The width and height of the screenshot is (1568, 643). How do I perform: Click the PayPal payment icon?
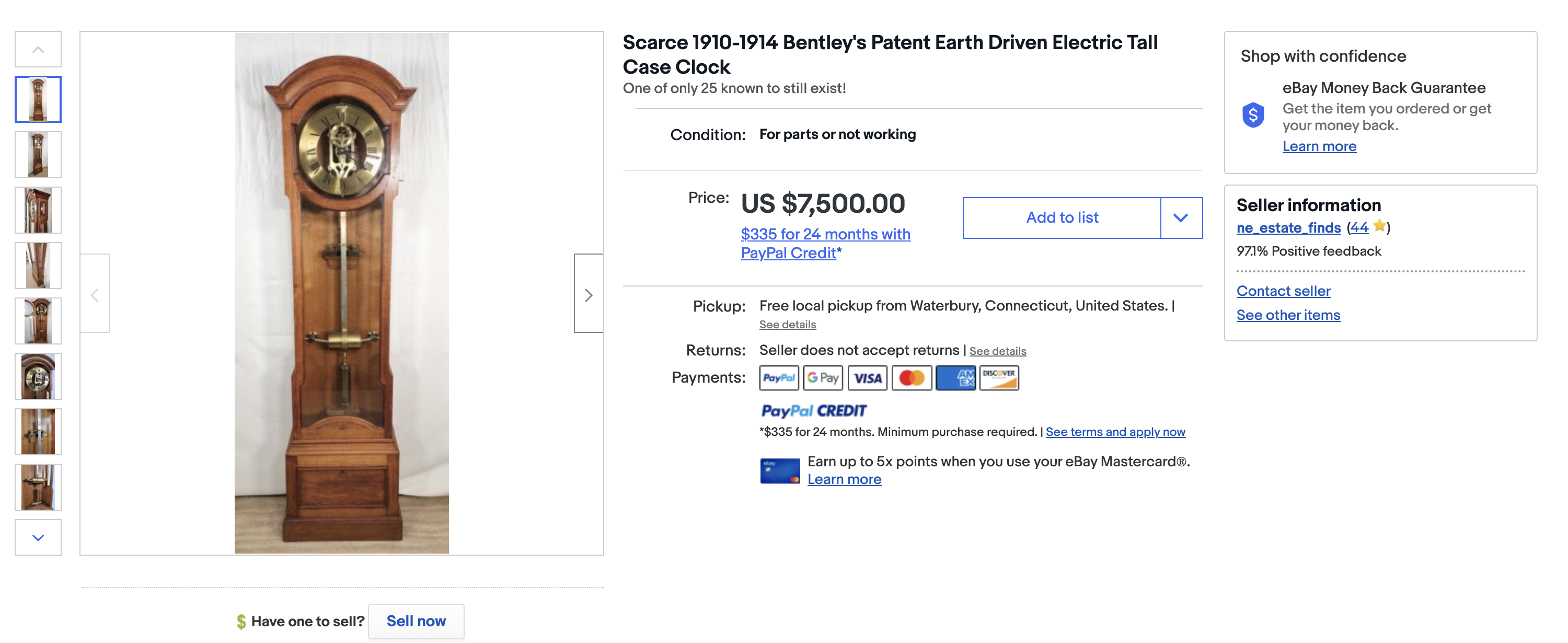click(779, 378)
